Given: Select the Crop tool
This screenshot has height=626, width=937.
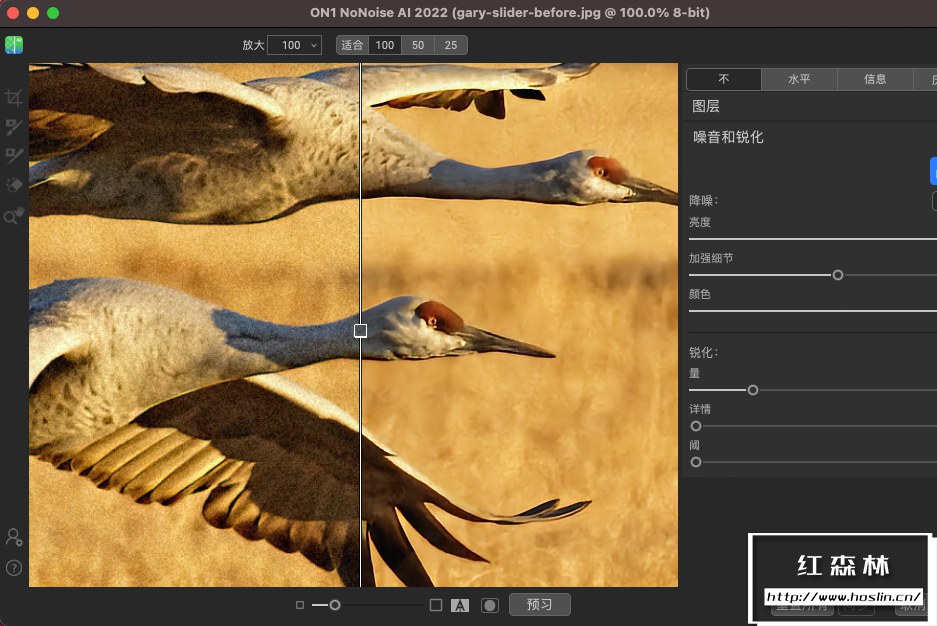Looking at the screenshot, I should click(14, 97).
